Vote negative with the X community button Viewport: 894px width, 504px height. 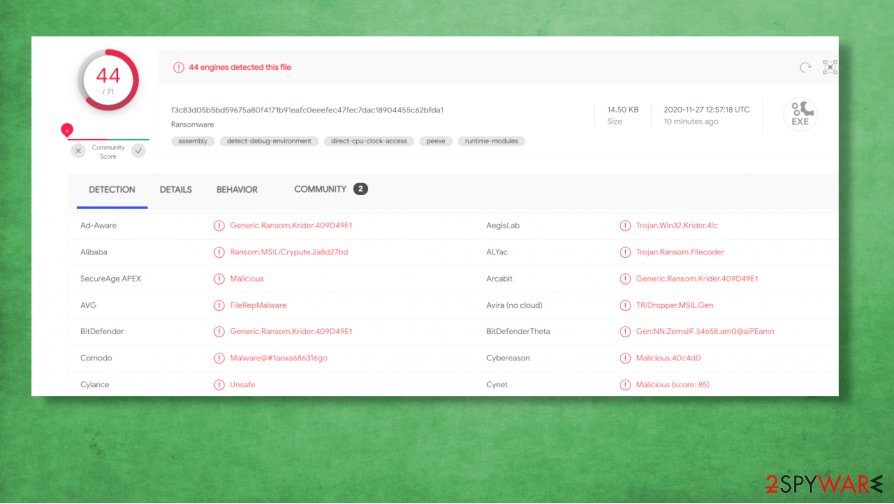pyautogui.click(x=78, y=151)
